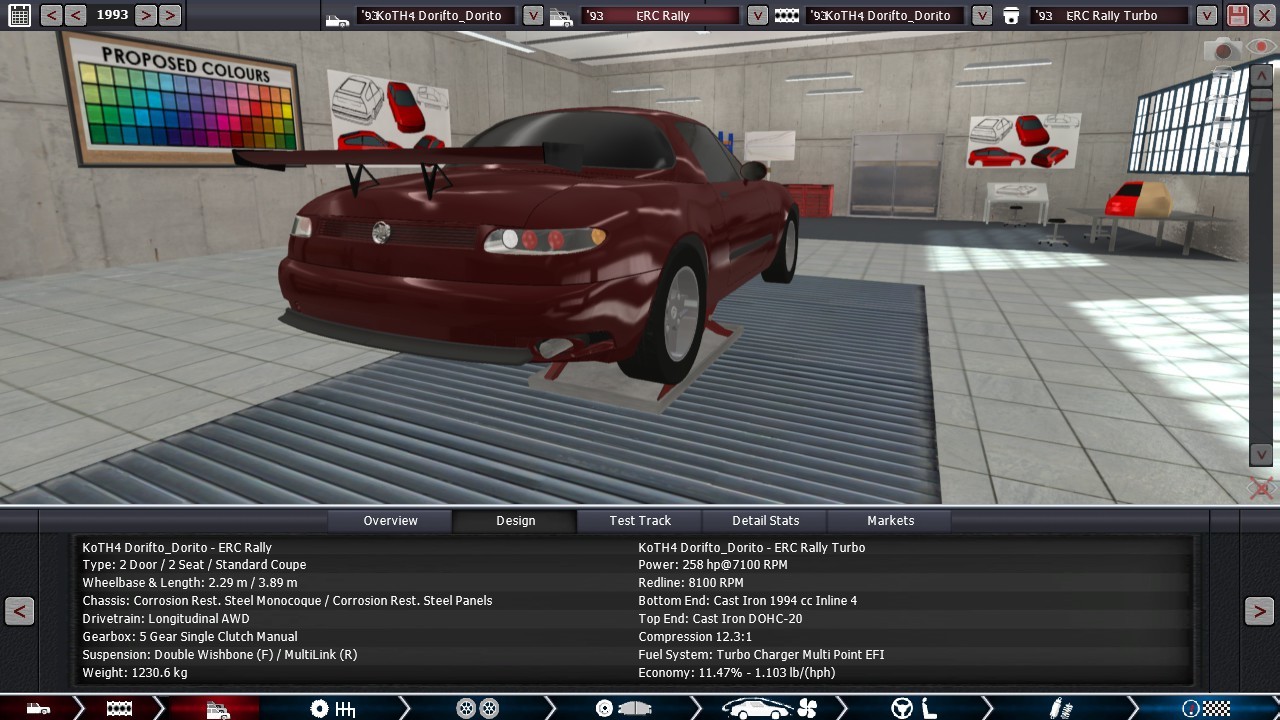
Task: Open the calendar icon in top bar
Action: coord(19,15)
